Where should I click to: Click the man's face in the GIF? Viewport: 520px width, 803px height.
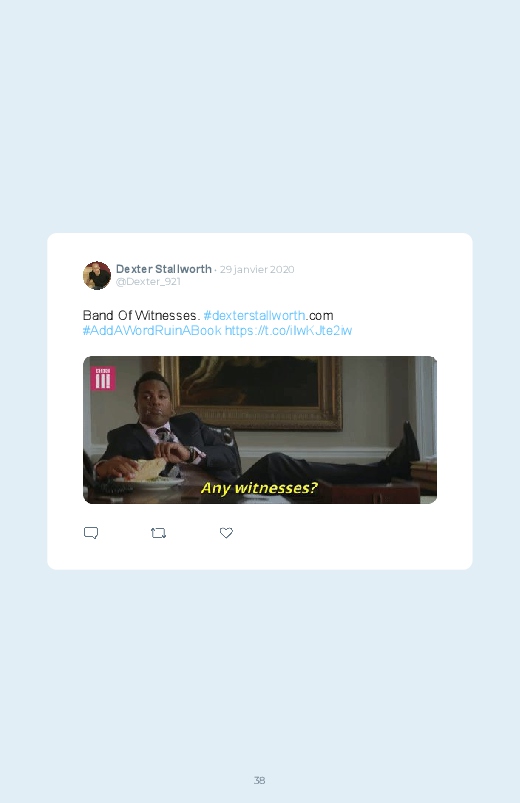150,396
